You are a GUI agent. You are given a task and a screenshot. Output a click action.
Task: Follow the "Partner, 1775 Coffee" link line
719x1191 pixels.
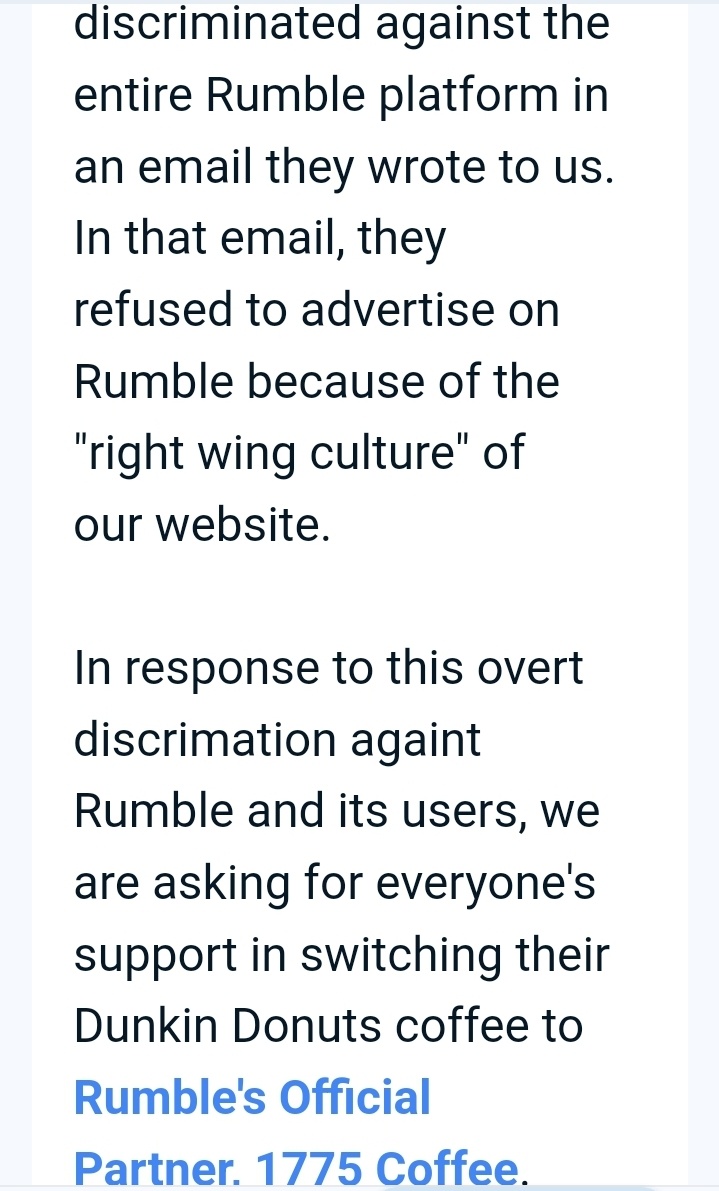point(296,1167)
